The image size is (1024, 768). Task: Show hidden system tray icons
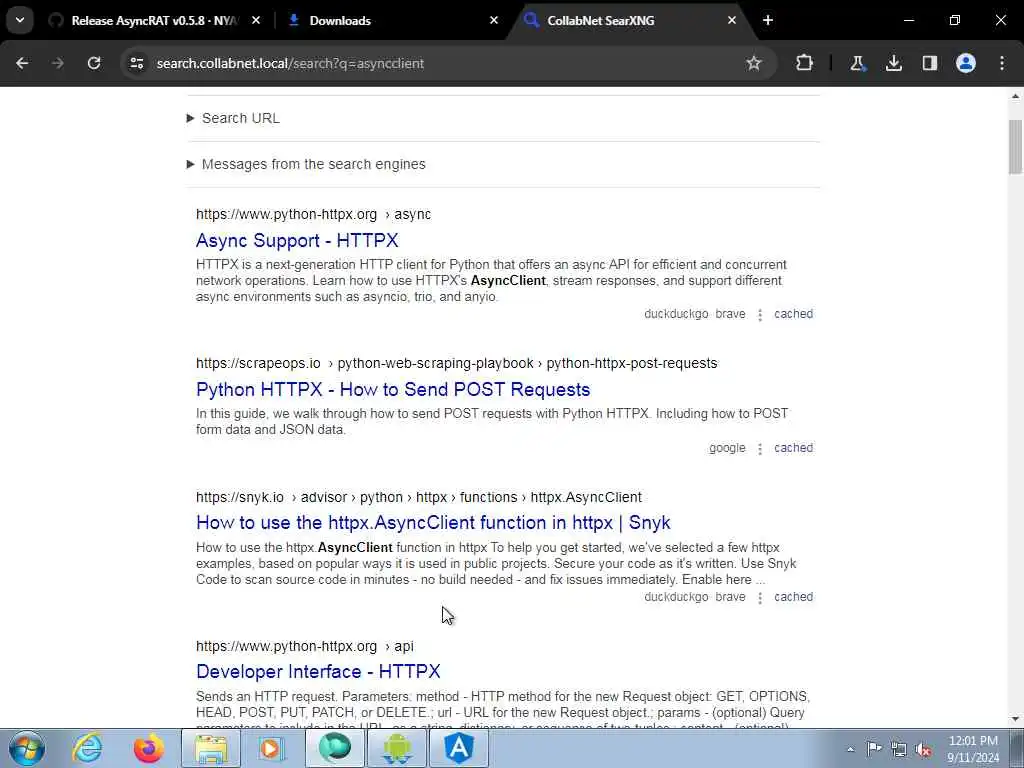[850, 750]
